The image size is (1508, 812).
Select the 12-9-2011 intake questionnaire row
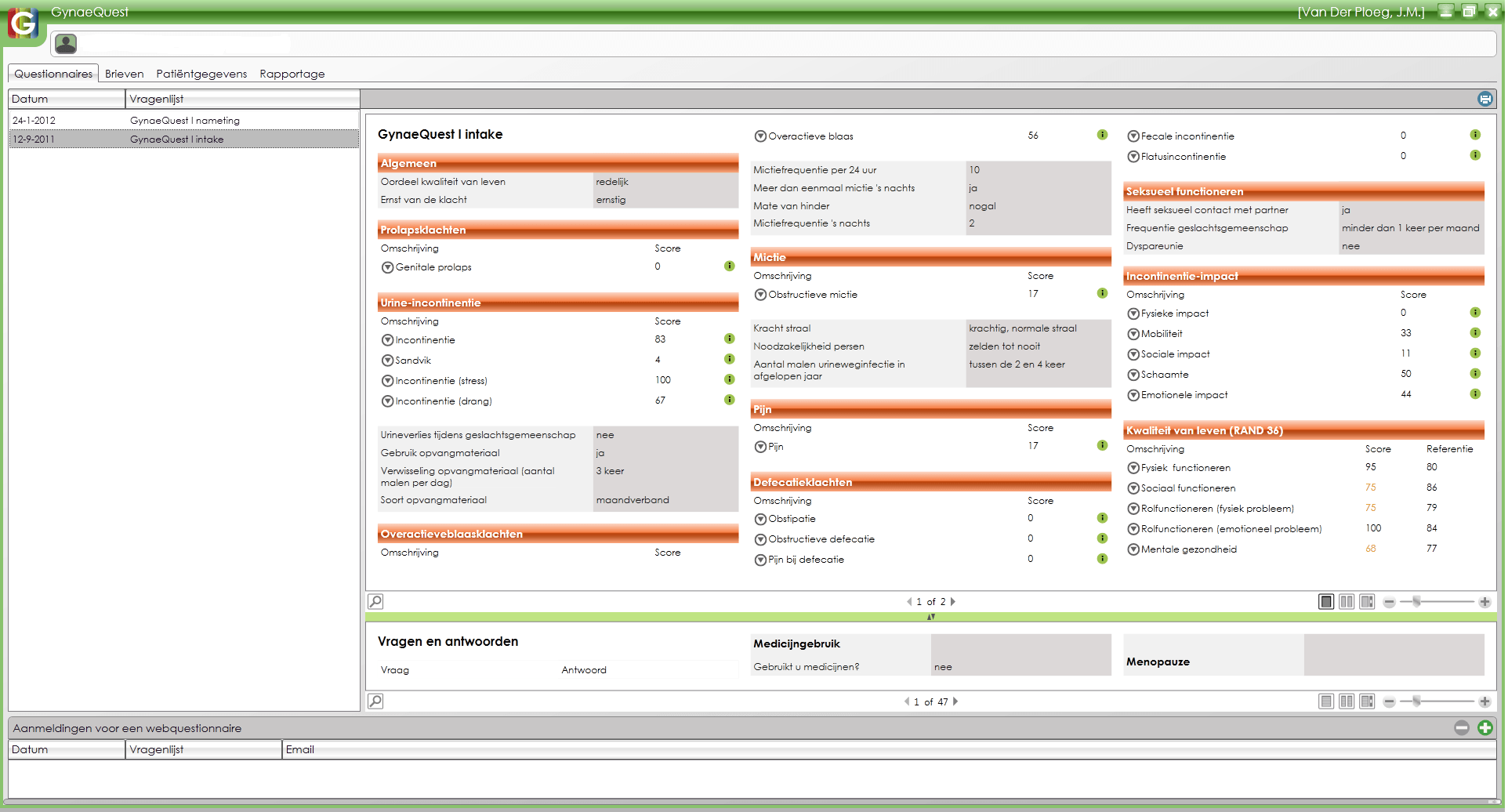(x=184, y=139)
